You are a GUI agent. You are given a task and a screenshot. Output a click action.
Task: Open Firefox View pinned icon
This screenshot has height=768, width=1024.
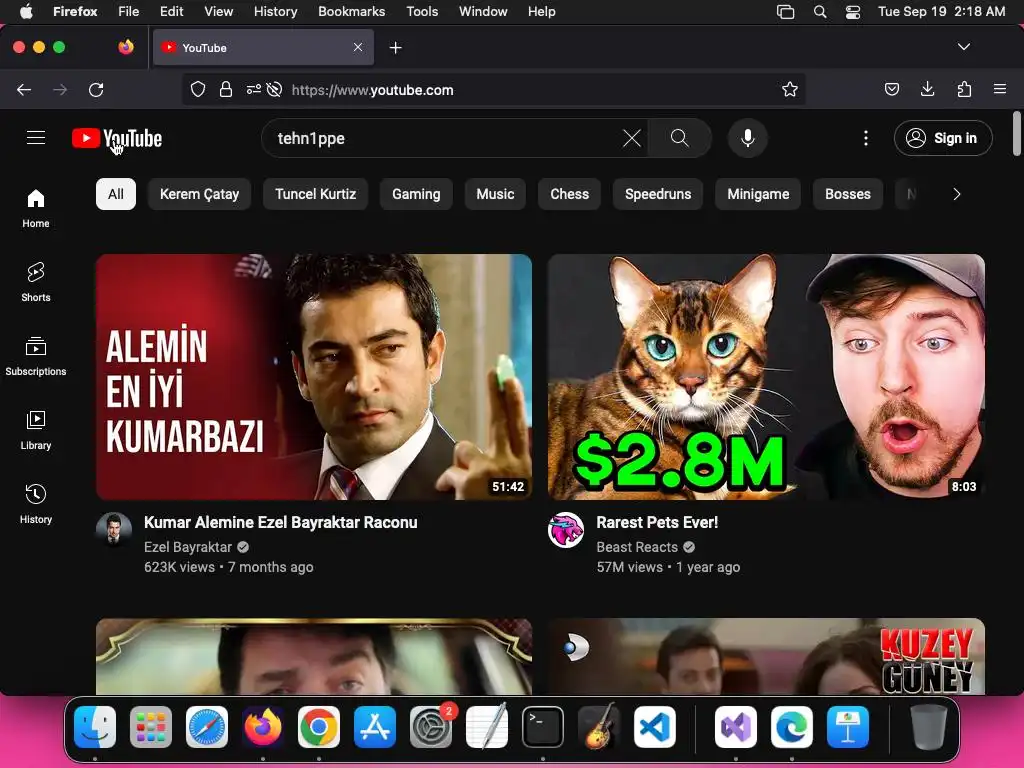coord(126,47)
